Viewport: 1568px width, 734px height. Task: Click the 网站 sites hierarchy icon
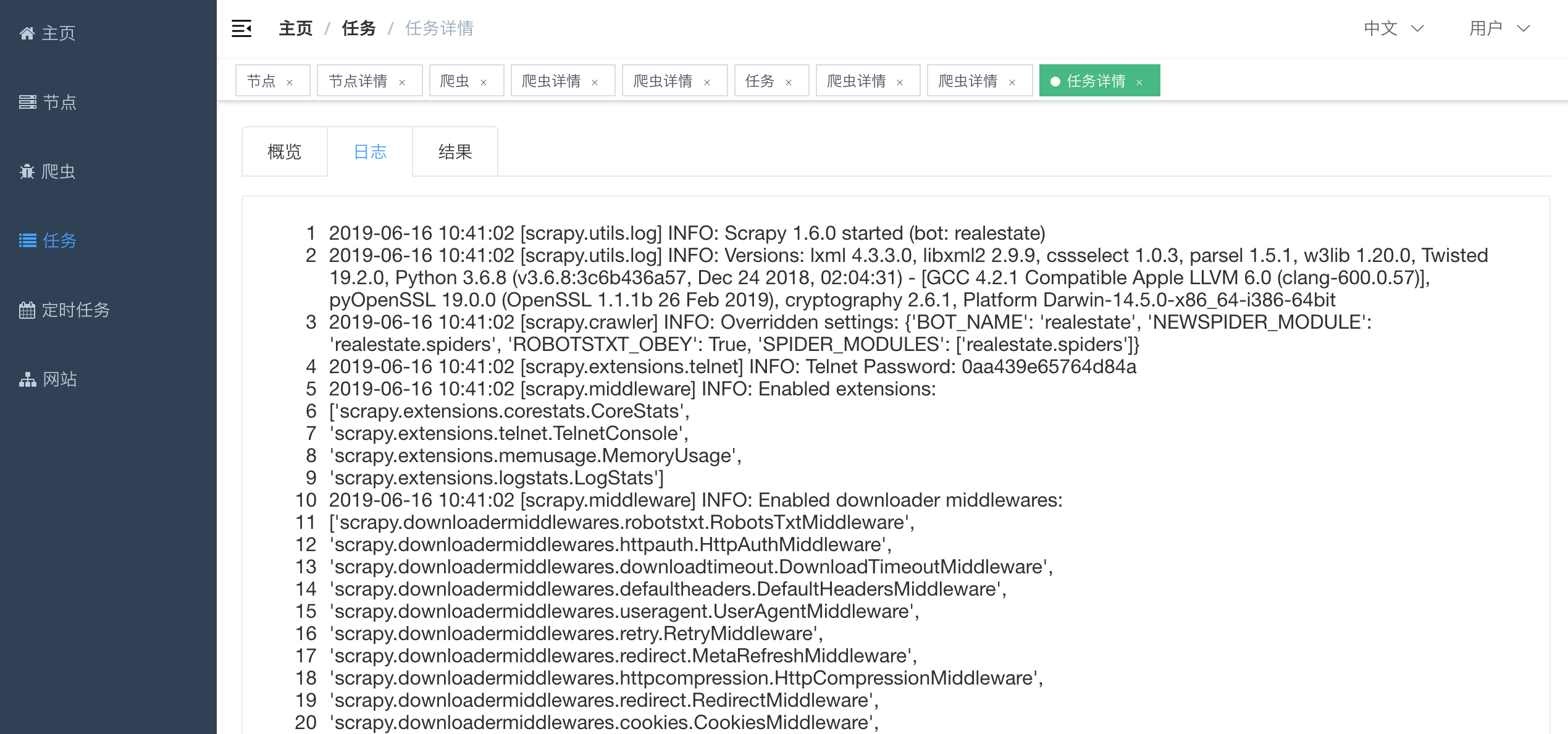pos(27,379)
